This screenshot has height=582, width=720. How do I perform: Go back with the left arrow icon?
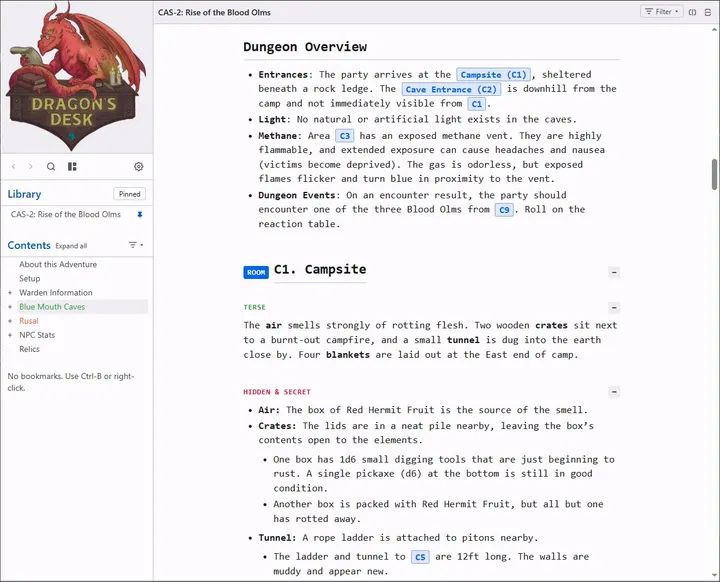14,166
